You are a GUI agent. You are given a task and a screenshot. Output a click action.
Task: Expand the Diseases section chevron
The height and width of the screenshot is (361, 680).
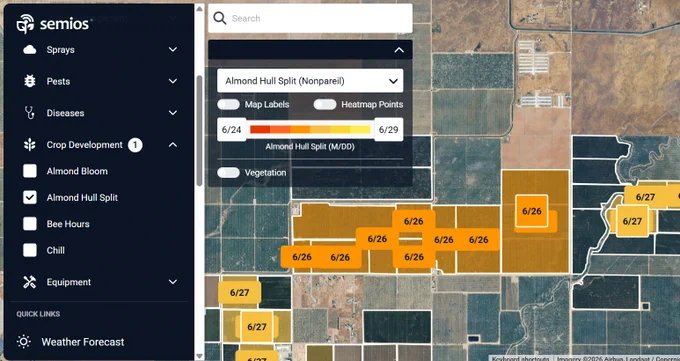173,113
